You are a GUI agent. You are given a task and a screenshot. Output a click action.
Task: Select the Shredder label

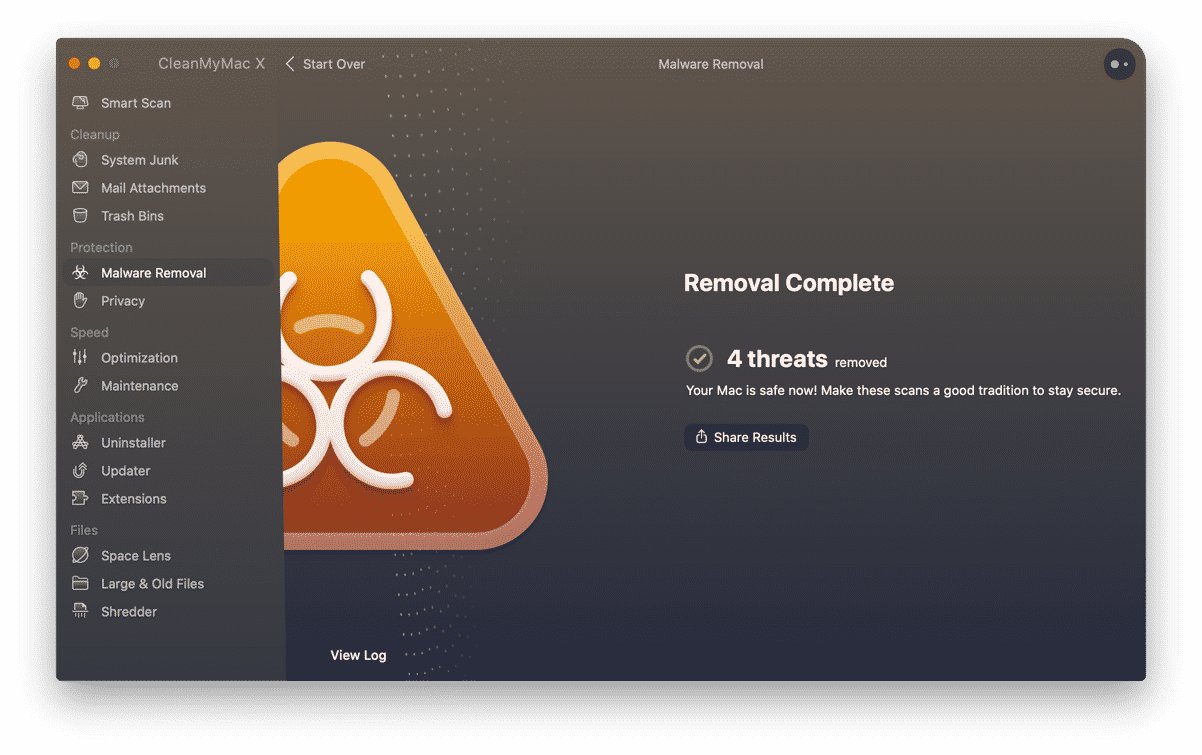click(x=129, y=612)
